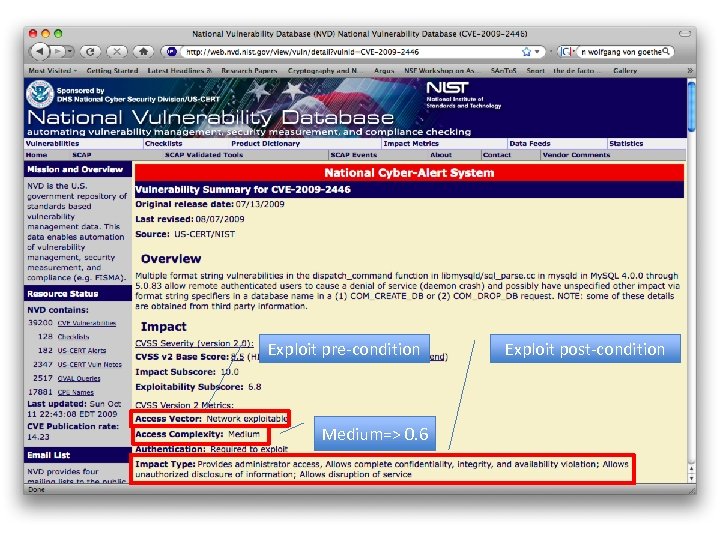This screenshot has width=720, height=540.
Task: Bookmark this page with the star icon
Action: click(x=526, y=52)
